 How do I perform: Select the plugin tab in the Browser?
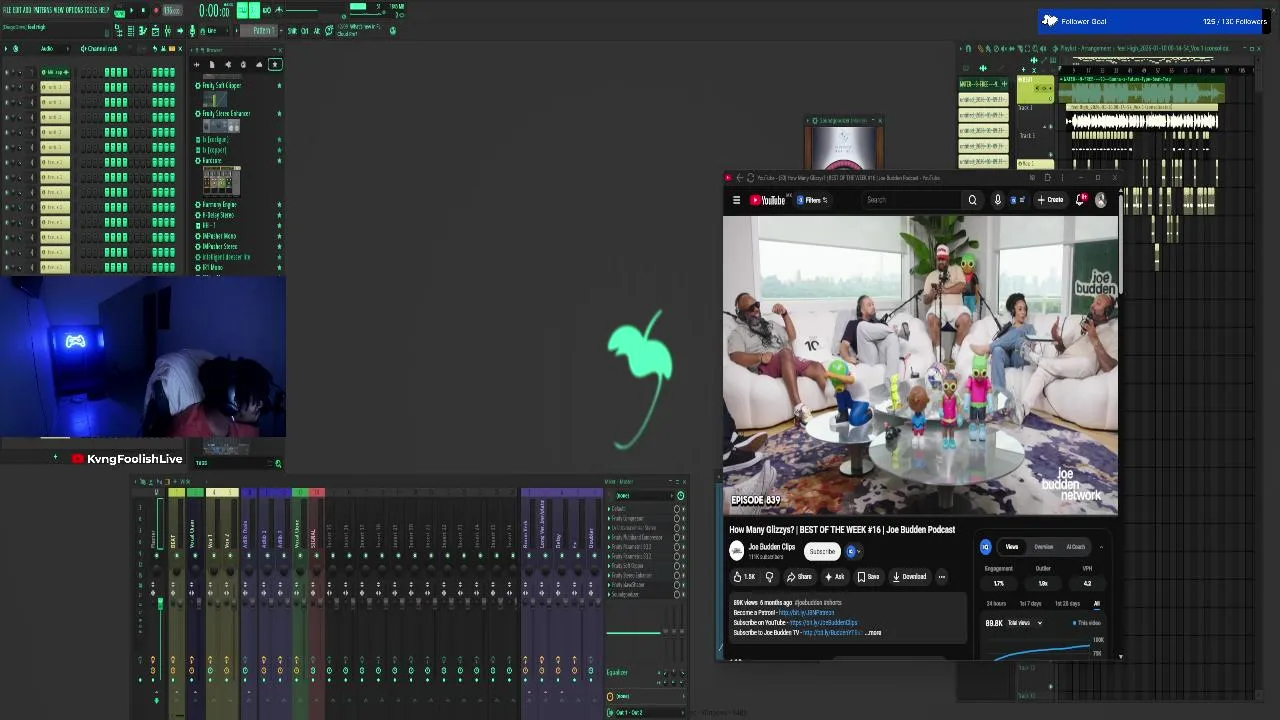pos(228,64)
